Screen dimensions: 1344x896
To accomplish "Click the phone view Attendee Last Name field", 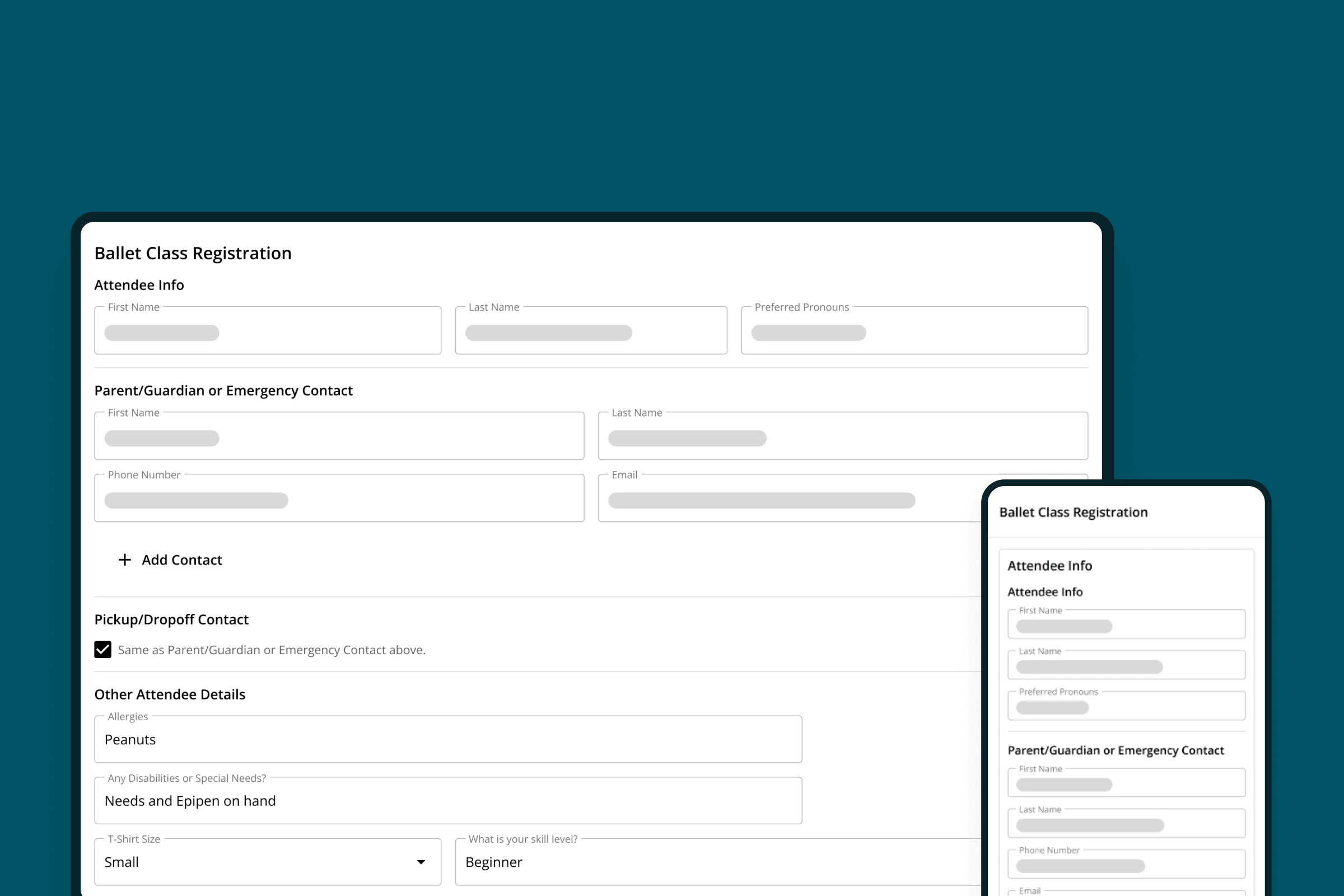I will [1126, 665].
